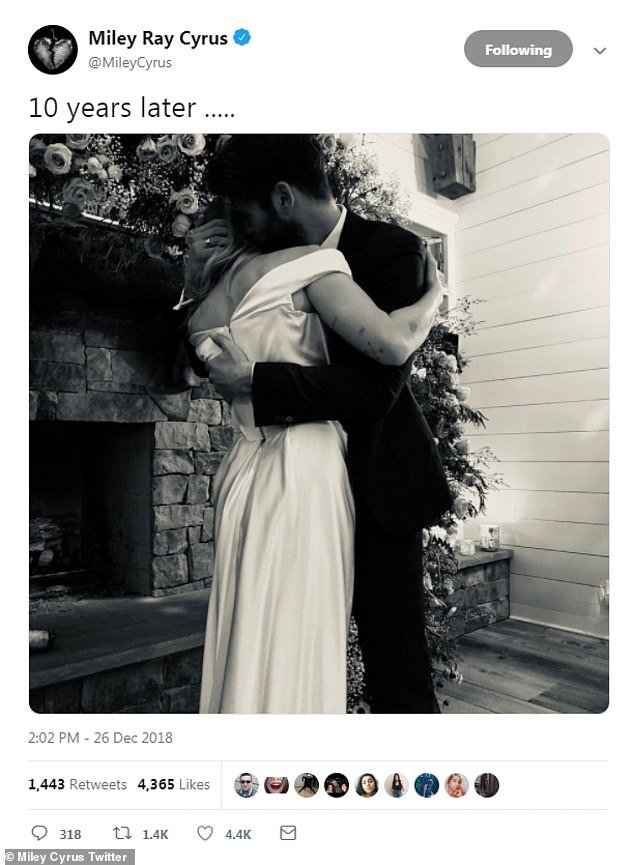
Task: Open the last liker avatar in the row
Action: [x=486, y=785]
